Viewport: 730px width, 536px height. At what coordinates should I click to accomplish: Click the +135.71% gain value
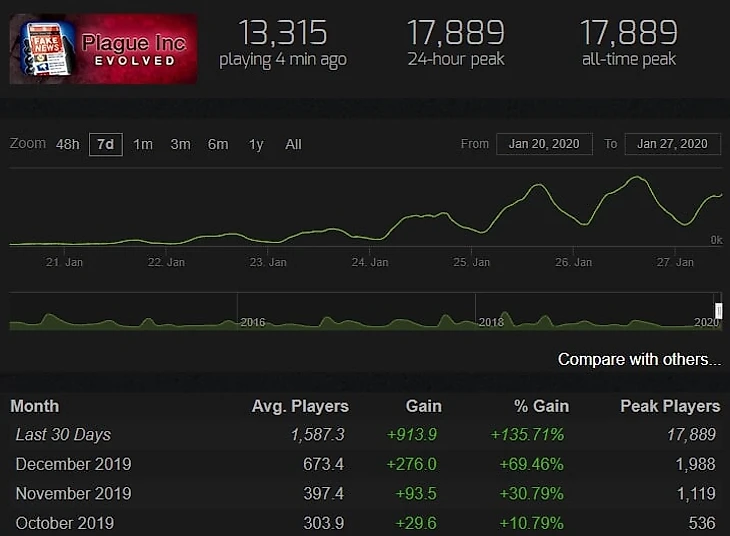(x=527, y=434)
